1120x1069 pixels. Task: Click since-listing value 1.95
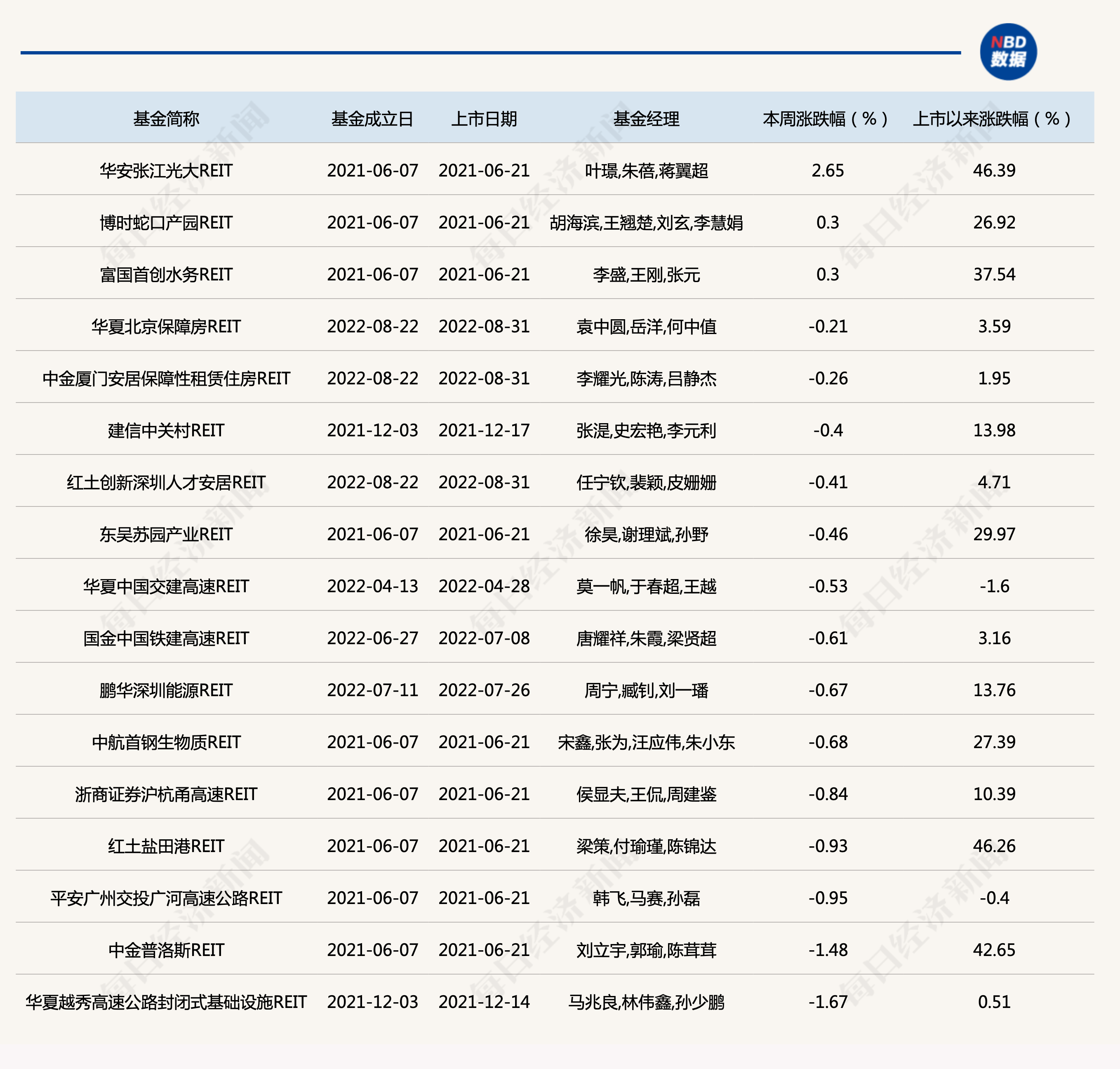click(x=994, y=378)
